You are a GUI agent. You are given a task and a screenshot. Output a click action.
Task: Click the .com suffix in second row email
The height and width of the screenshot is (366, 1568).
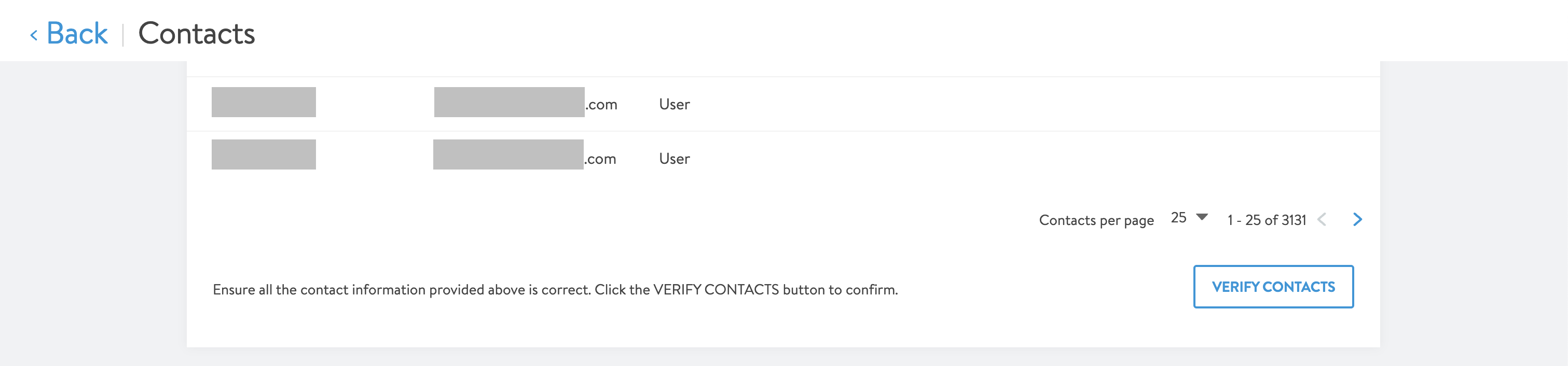[x=600, y=159]
